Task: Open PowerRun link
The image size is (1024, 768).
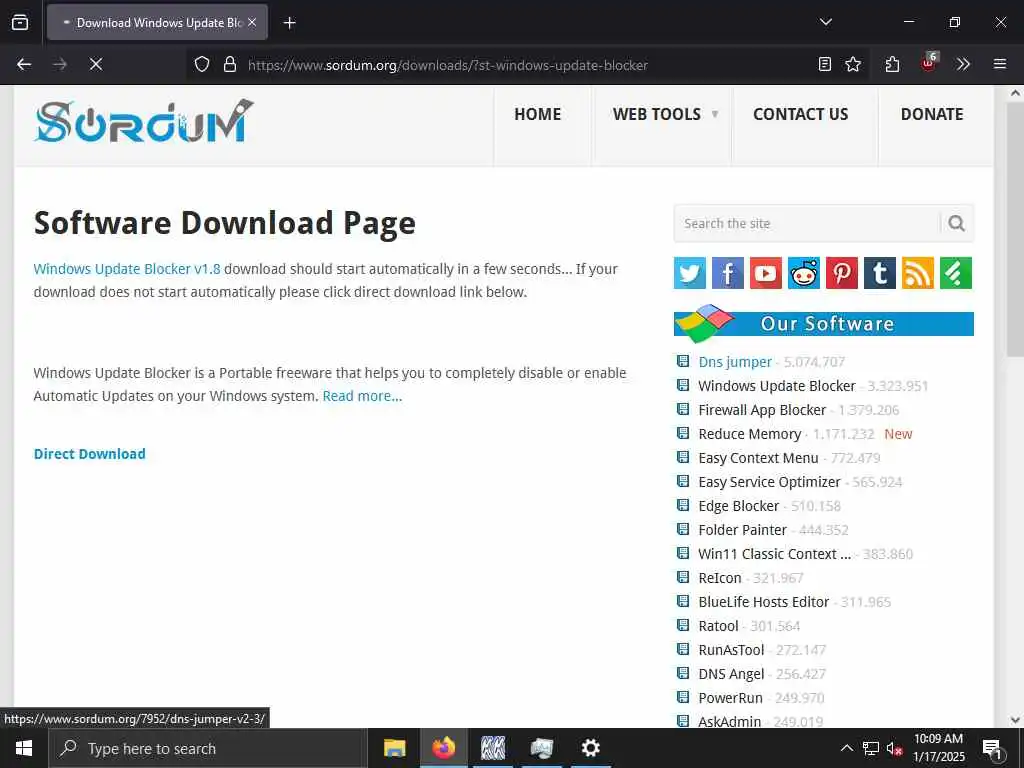Action: (730, 698)
